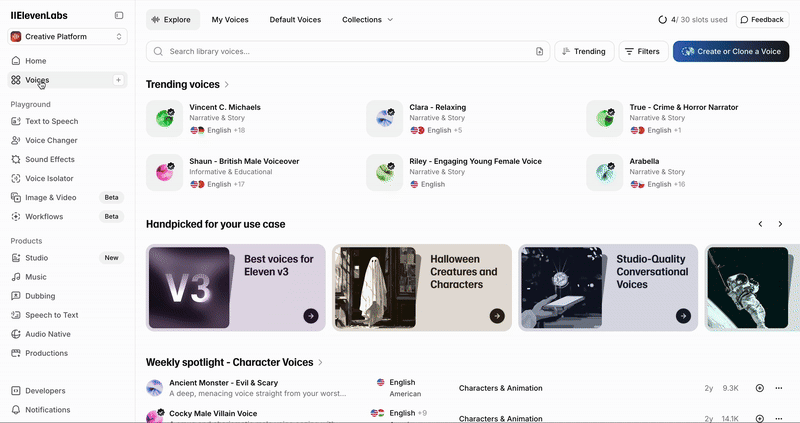The width and height of the screenshot is (800, 423).
Task: Click the plus icon beside Voices
Action: 118,80
